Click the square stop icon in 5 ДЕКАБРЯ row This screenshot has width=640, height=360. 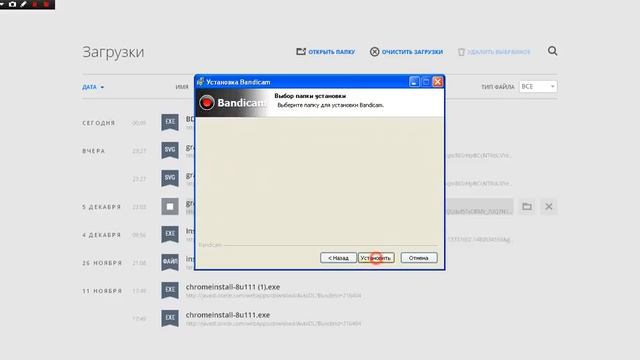170,207
